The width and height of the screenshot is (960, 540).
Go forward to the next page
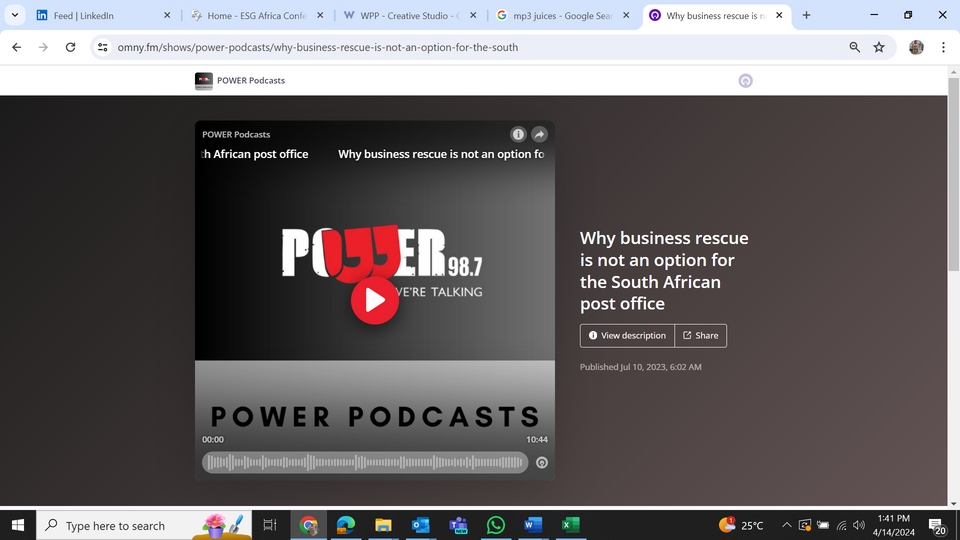(43, 47)
